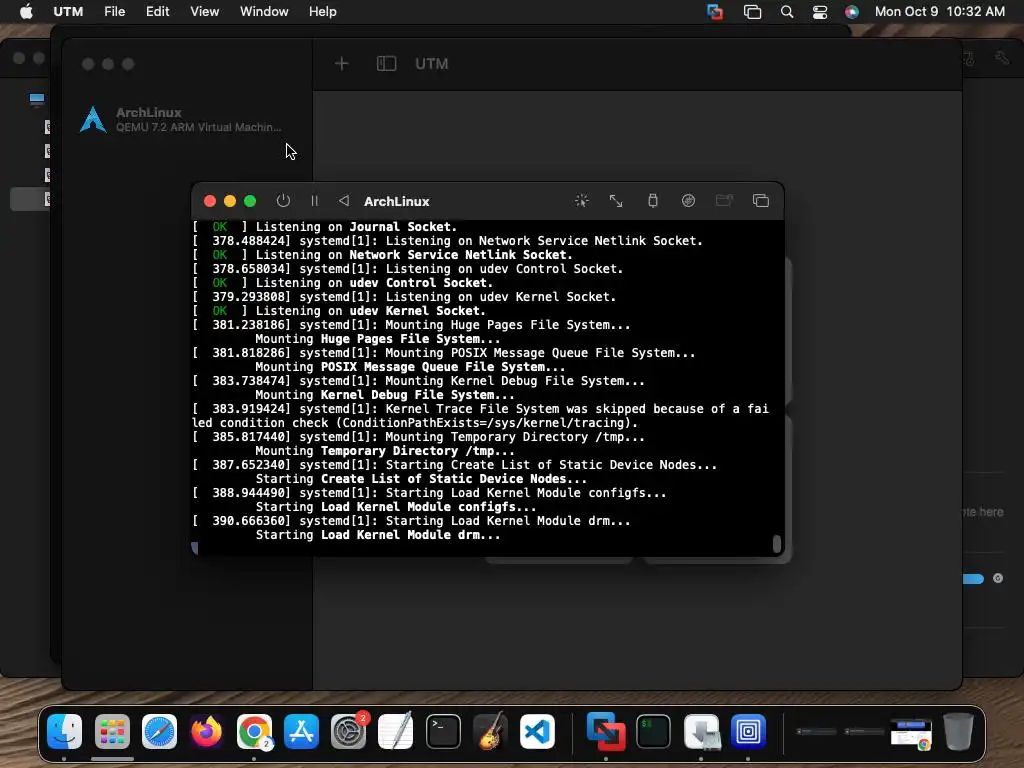Screen dimensions: 1024x768
Task: Click the monitor icon in background window sidebar
Action: (x=37, y=99)
